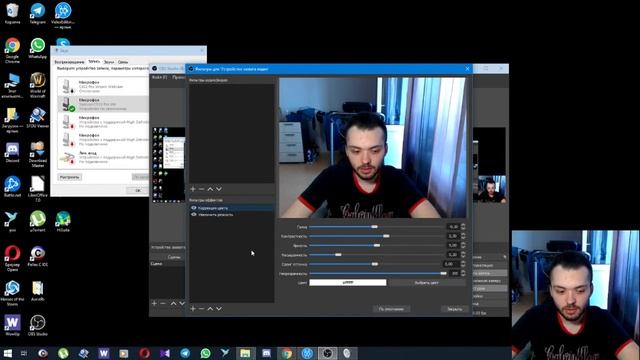Viewport: 640px width, 360px height.
Task: Open Telegram desktop shortcut
Action: click(38, 13)
